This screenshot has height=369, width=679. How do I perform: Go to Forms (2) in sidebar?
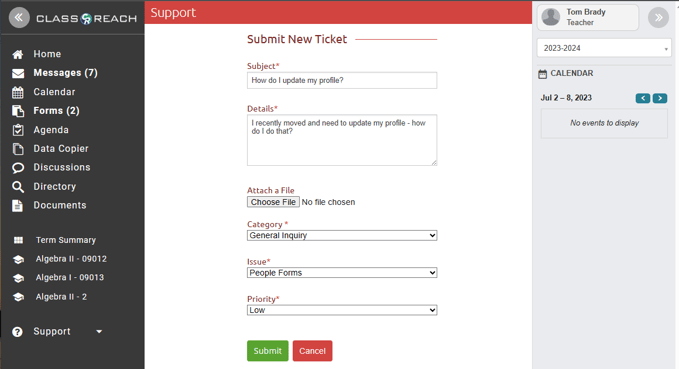coord(56,111)
